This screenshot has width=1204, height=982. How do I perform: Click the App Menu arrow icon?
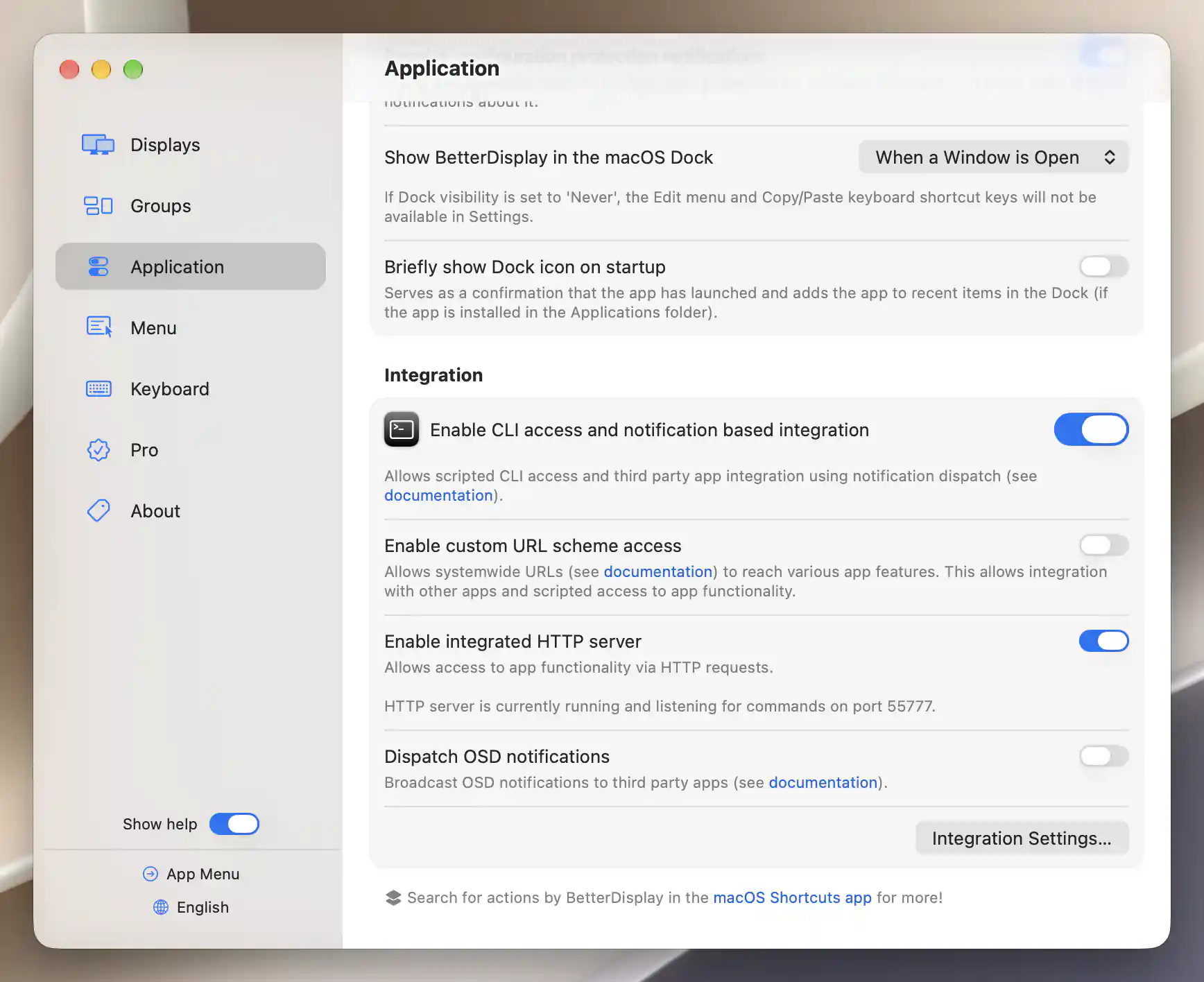pyautogui.click(x=150, y=874)
